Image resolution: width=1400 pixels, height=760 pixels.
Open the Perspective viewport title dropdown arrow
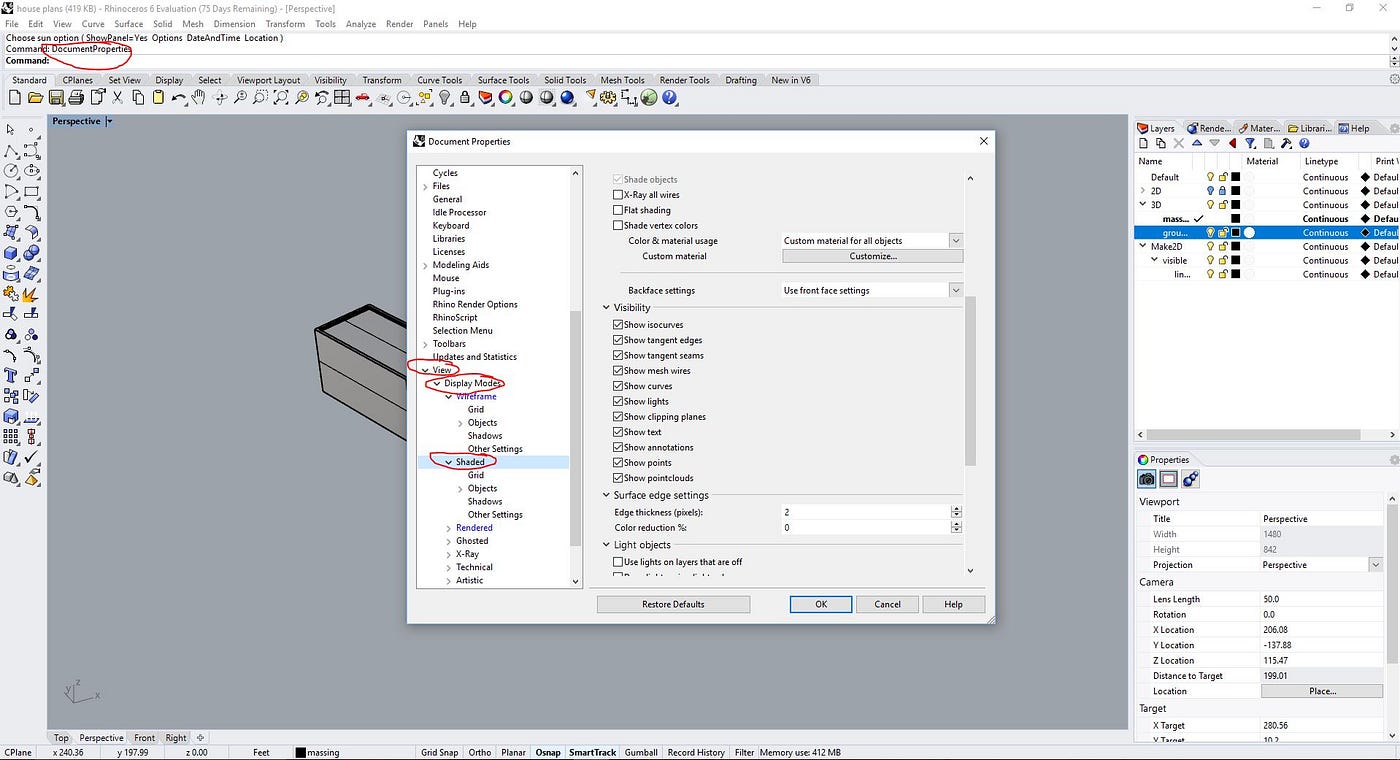(109, 122)
